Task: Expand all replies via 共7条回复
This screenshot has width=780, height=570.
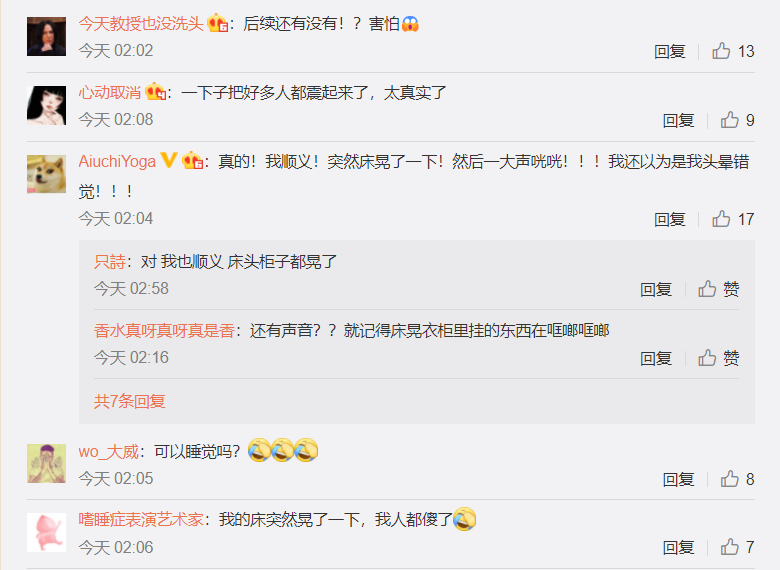Action: tap(129, 401)
